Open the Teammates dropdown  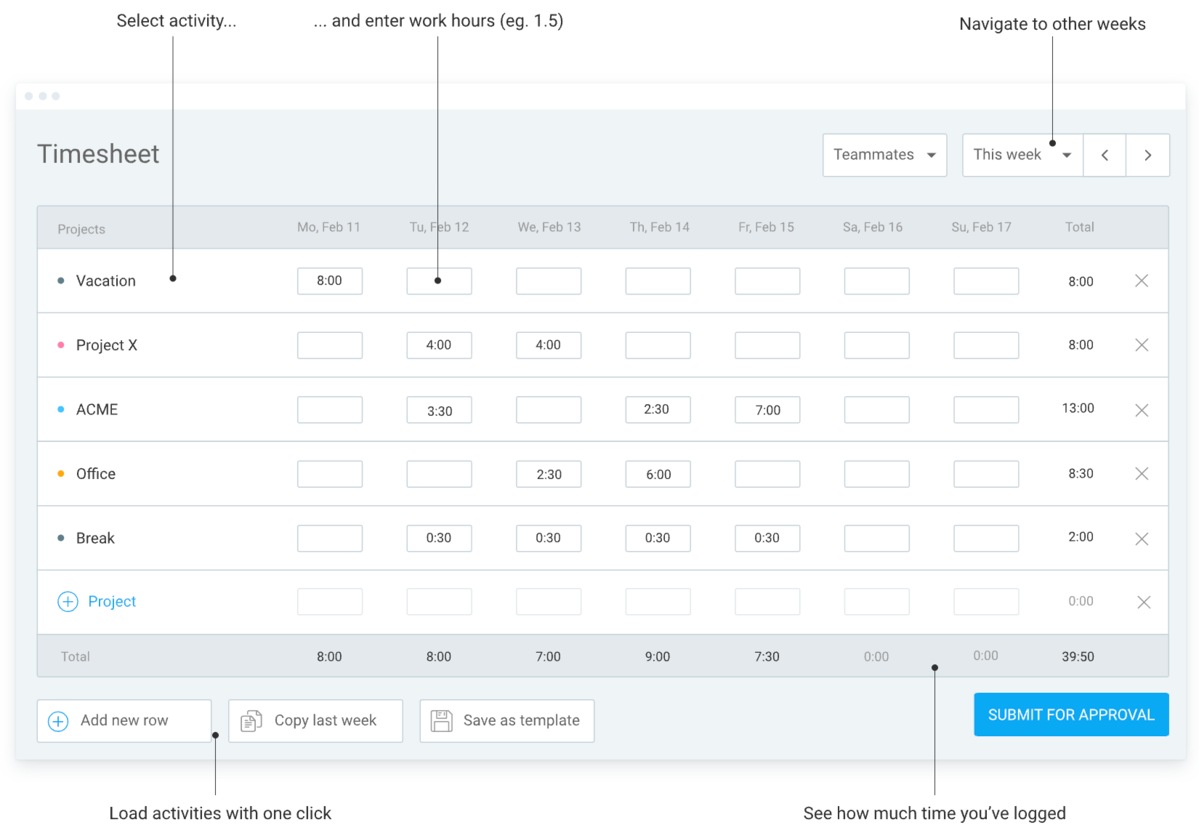[884, 155]
